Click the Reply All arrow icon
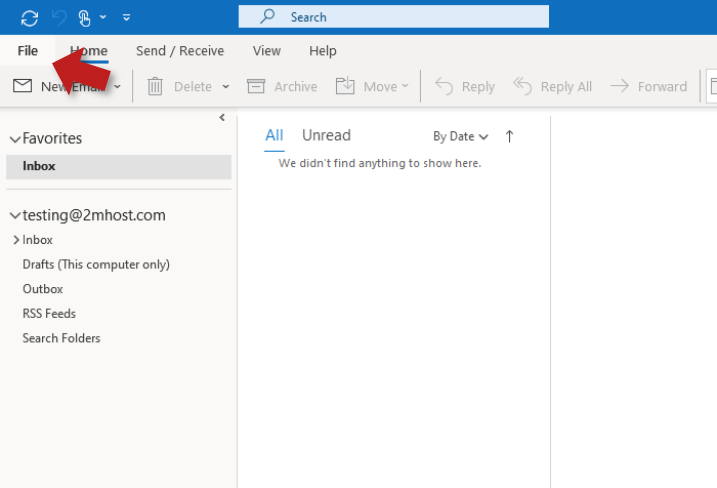This screenshot has width=717, height=488. pos(523,87)
